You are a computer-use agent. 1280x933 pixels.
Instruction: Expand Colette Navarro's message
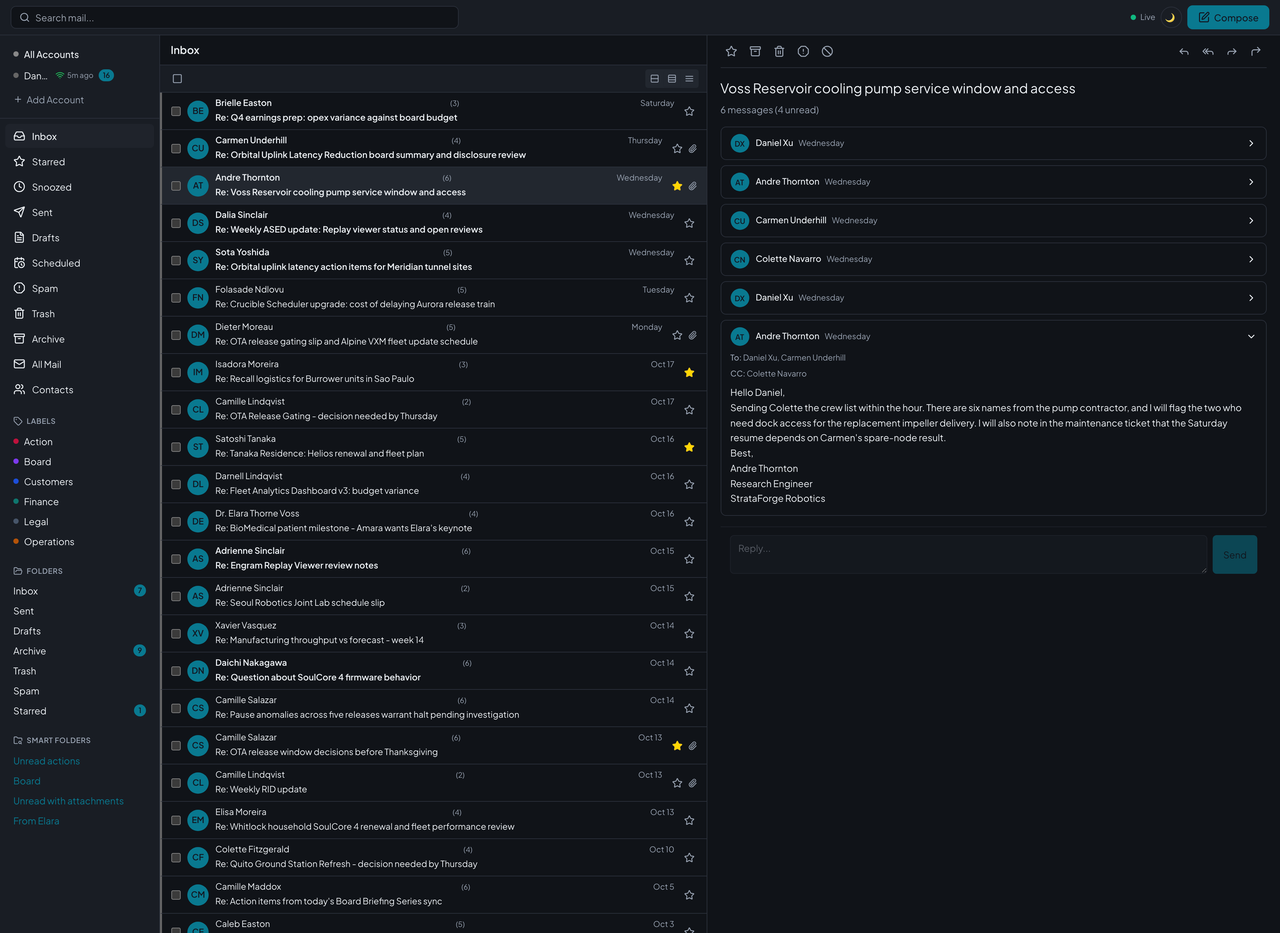click(993, 259)
